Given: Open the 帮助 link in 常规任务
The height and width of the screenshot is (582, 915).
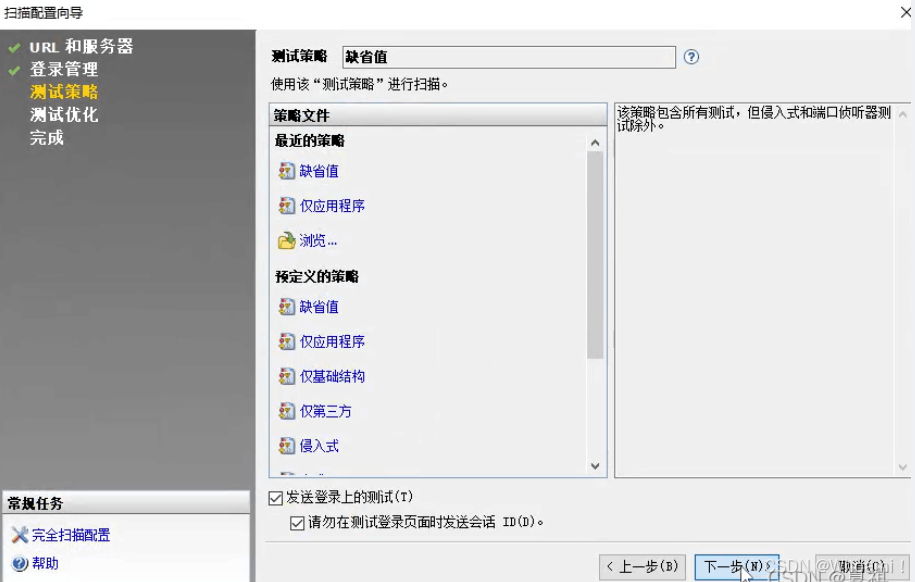Looking at the screenshot, I should (x=45, y=563).
